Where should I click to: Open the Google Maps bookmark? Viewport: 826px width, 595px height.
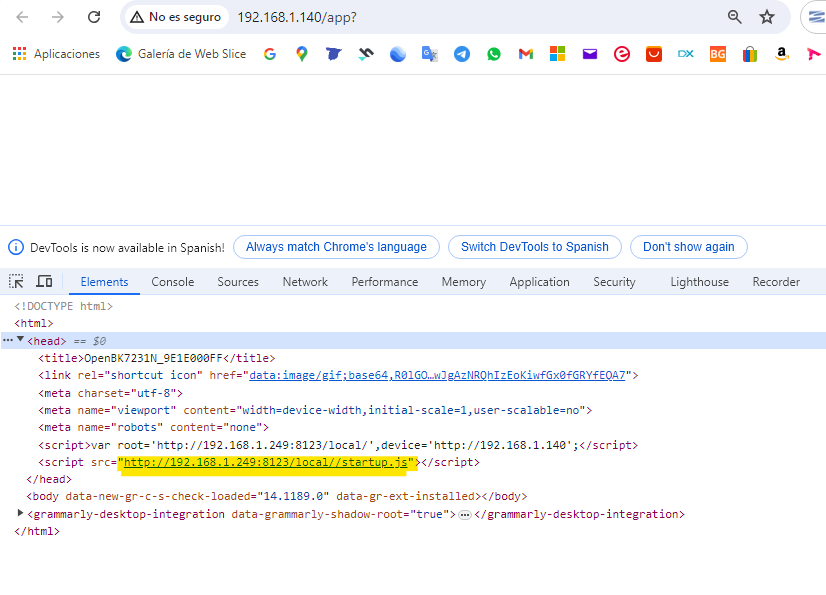(302, 54)
